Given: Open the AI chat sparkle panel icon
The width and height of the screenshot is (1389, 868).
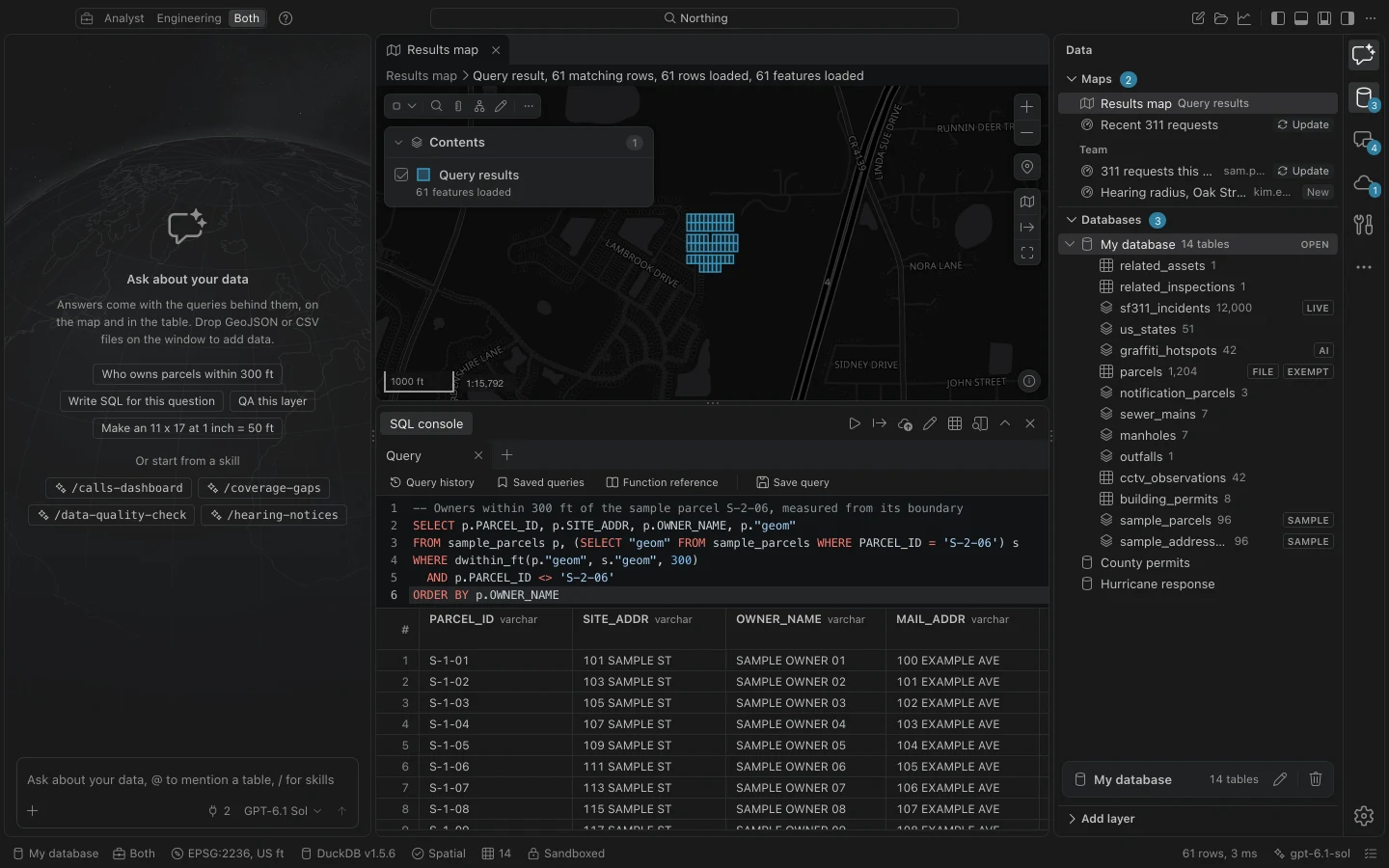Looking at the screenshot, I should (1364, 55).
